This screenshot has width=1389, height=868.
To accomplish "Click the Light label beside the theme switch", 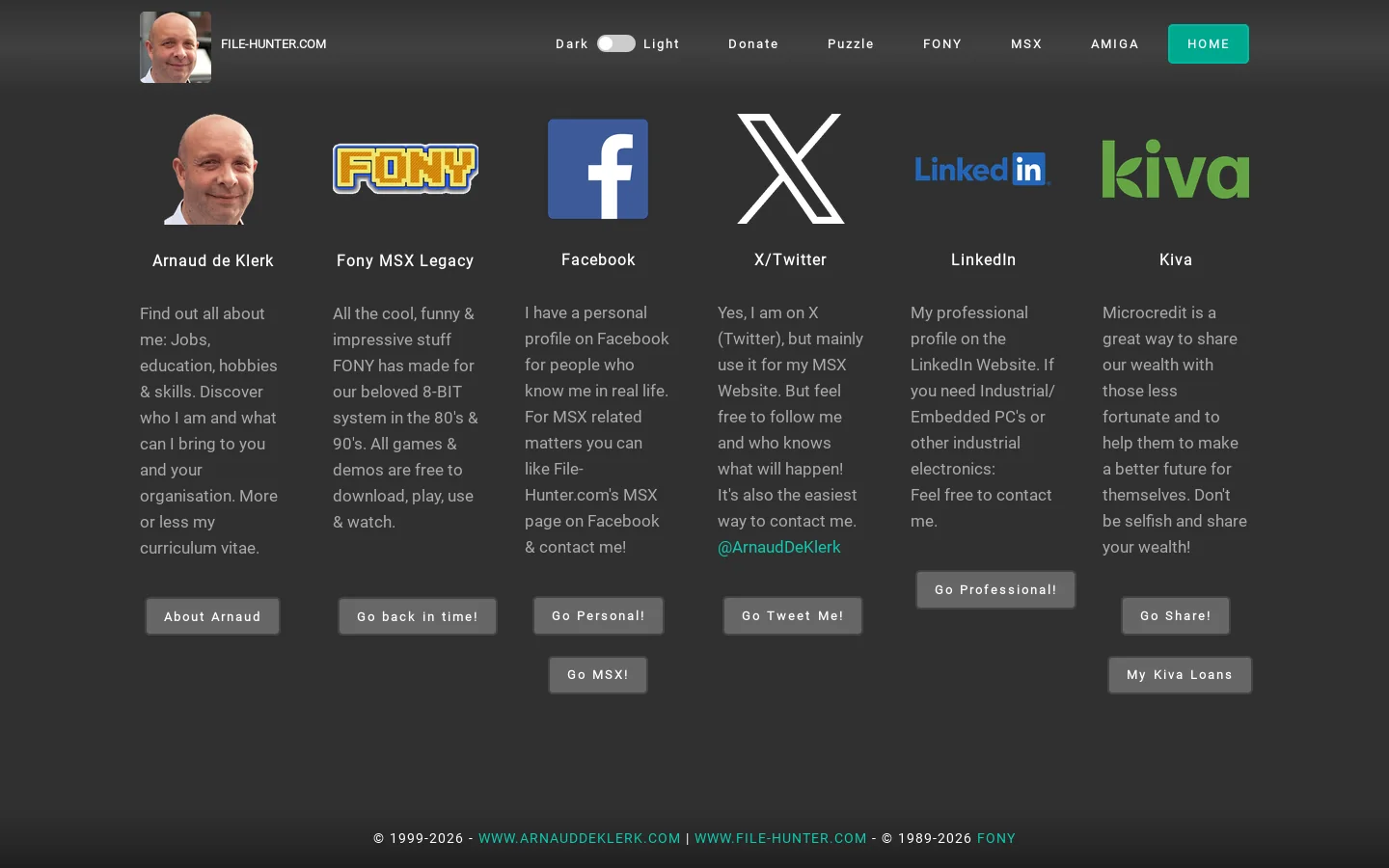I will (x=662, y=43).
